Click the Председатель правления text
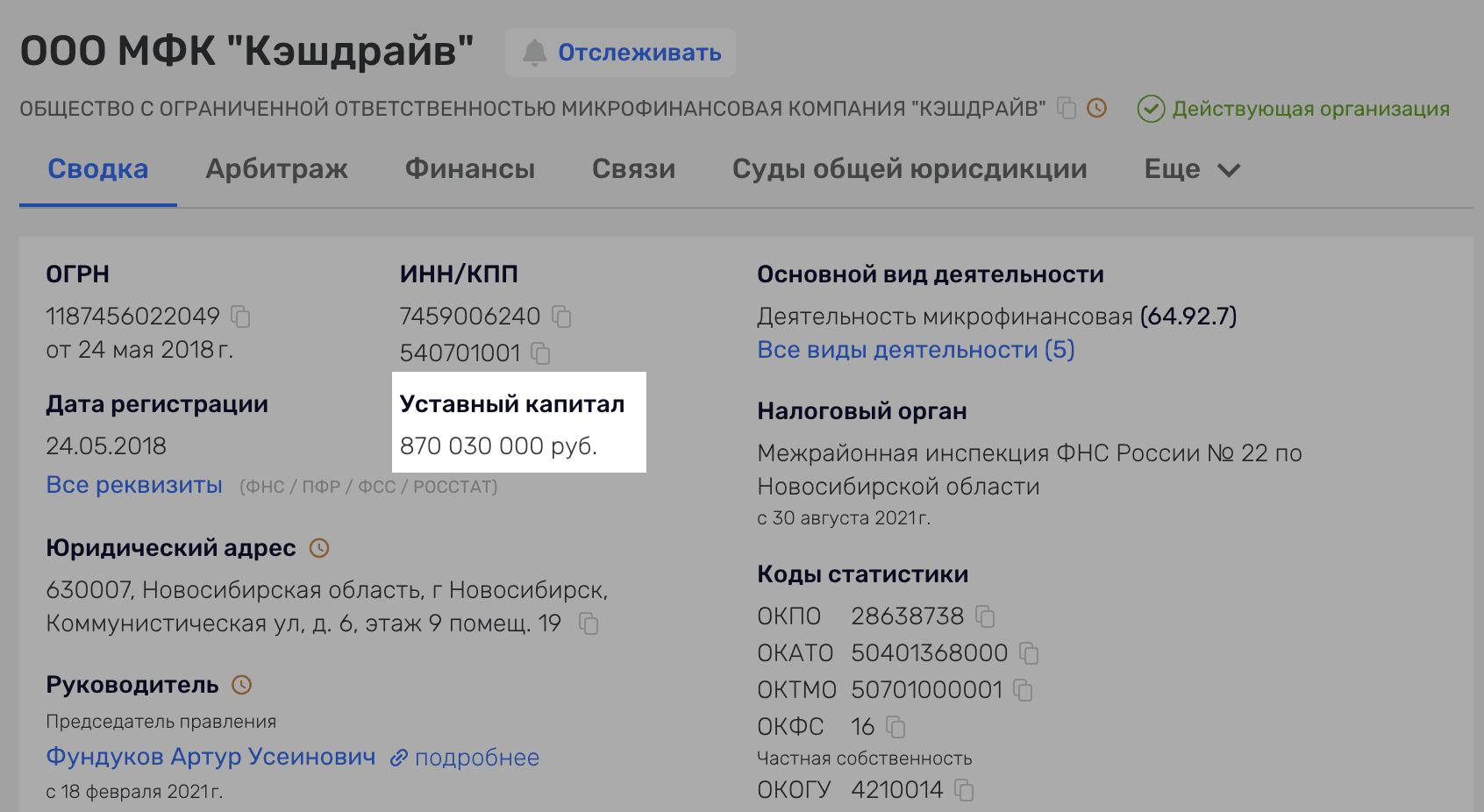Viewport: 1484px width, 812px height. pyautogui.click(x=161, y=722)
